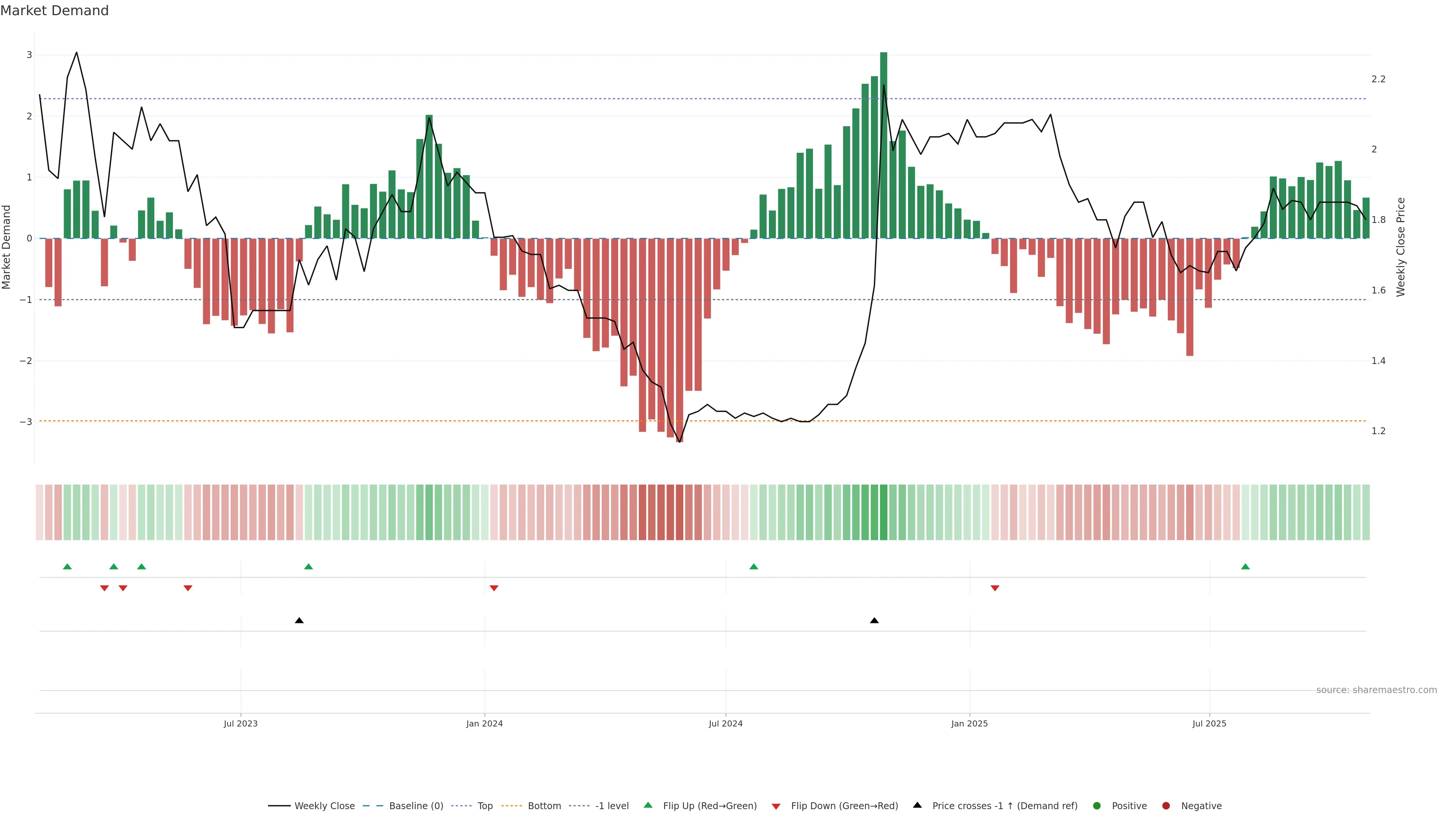The image size is (1456, 819).
Task: Click black triangle marker after Jul 2023
Action: pos(299,621)
